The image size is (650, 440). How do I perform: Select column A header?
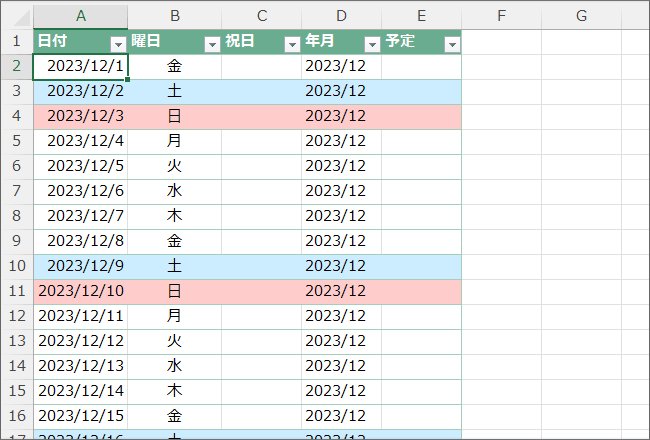pyautogui.click(x=80, y=16)
